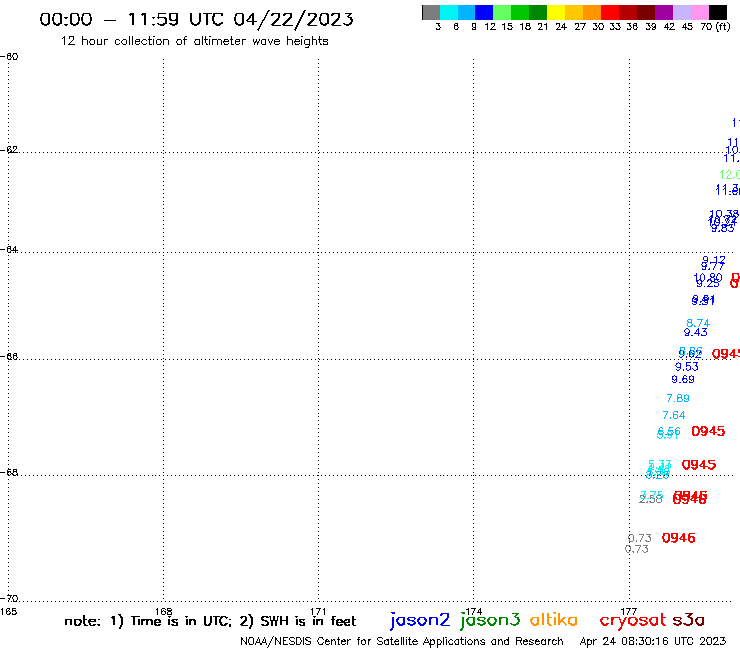The height and width of the screenshot is (650, 740).
Task: Select the pink 70 ft legend swatch
Action: click(699, 12)
